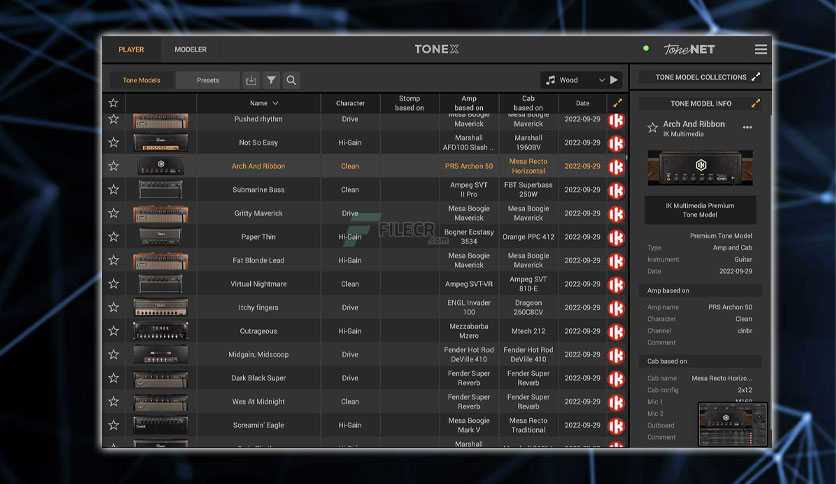Toggle favorite star for Midgain, Midscoop

pos(113,354)
